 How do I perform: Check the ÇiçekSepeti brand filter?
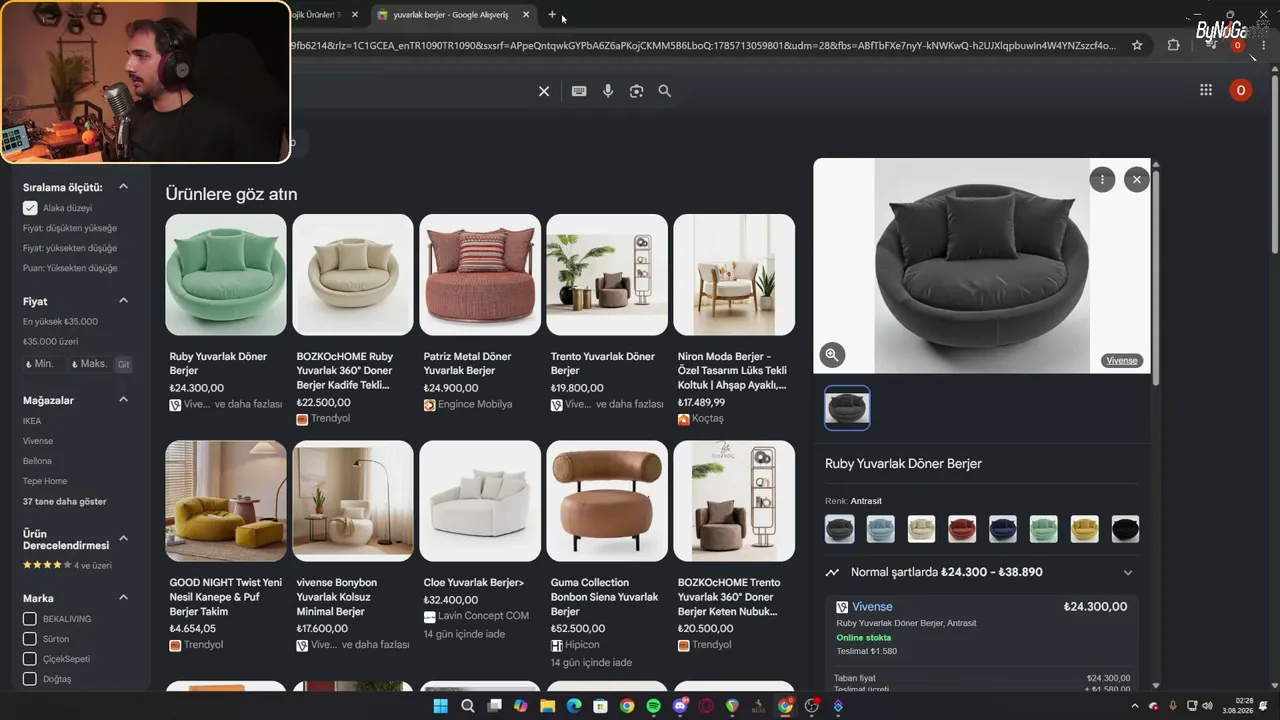tap(30, 659)
